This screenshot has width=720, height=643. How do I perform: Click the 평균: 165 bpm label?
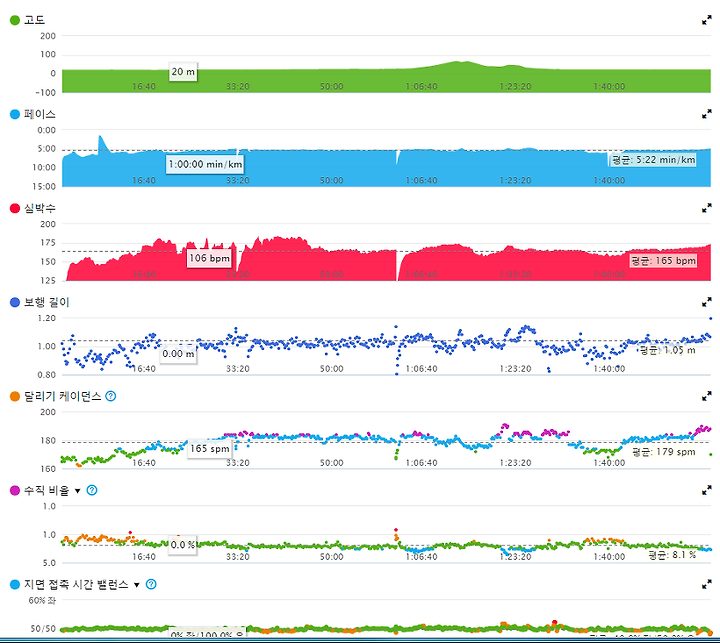click(x=663, y=260)
